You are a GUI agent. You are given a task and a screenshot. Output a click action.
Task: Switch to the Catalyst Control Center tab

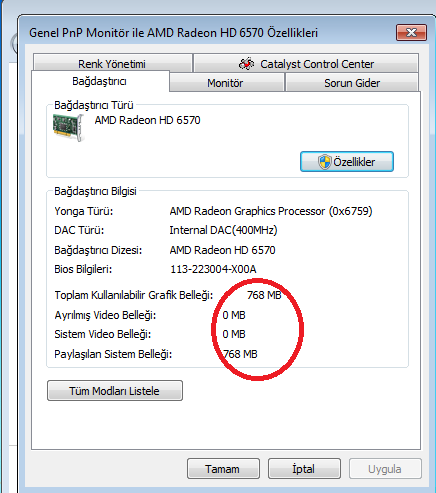(x=306, y=63)
